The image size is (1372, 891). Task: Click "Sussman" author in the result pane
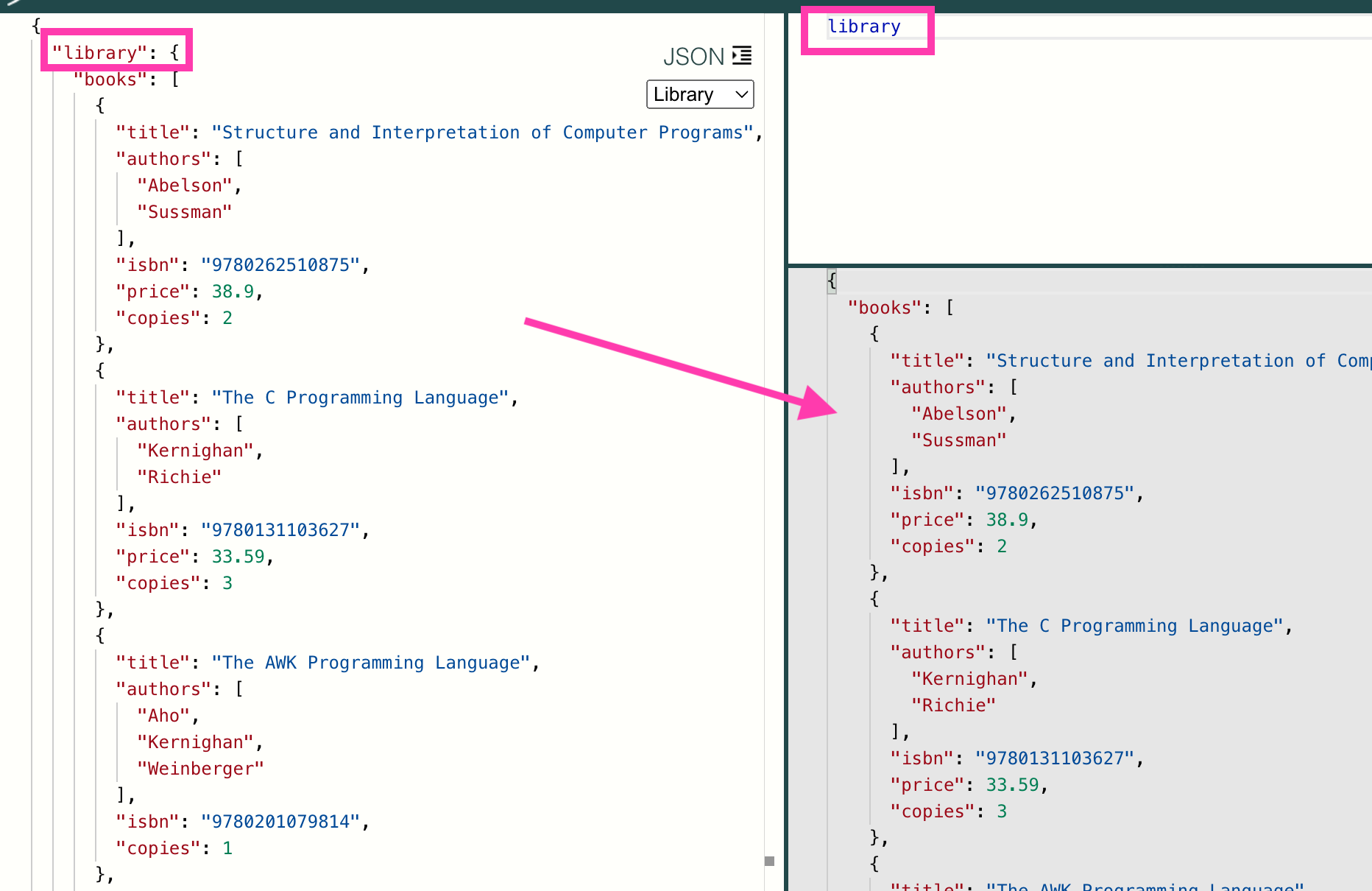coord(958,440)
